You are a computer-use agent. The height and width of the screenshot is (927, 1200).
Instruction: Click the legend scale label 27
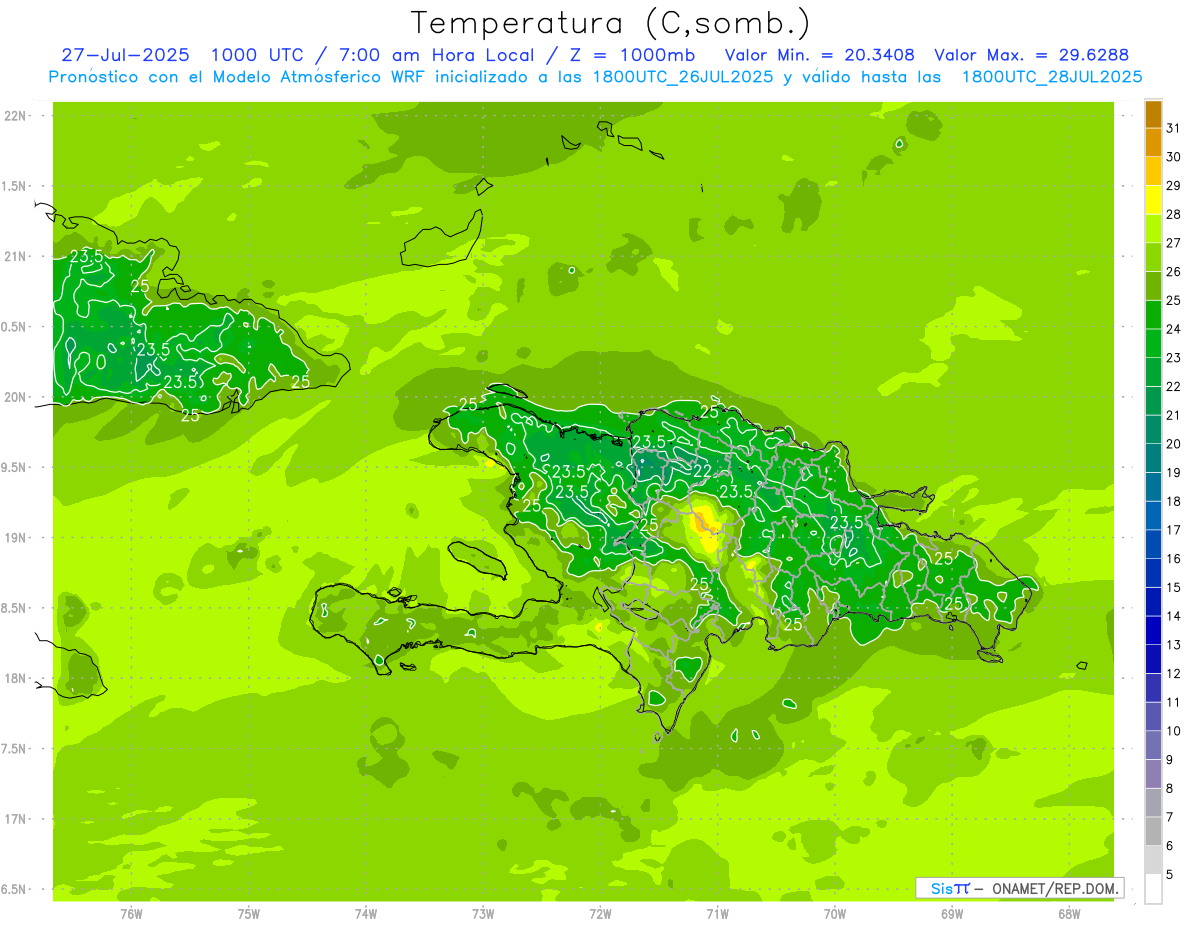tap(1173, 243)
